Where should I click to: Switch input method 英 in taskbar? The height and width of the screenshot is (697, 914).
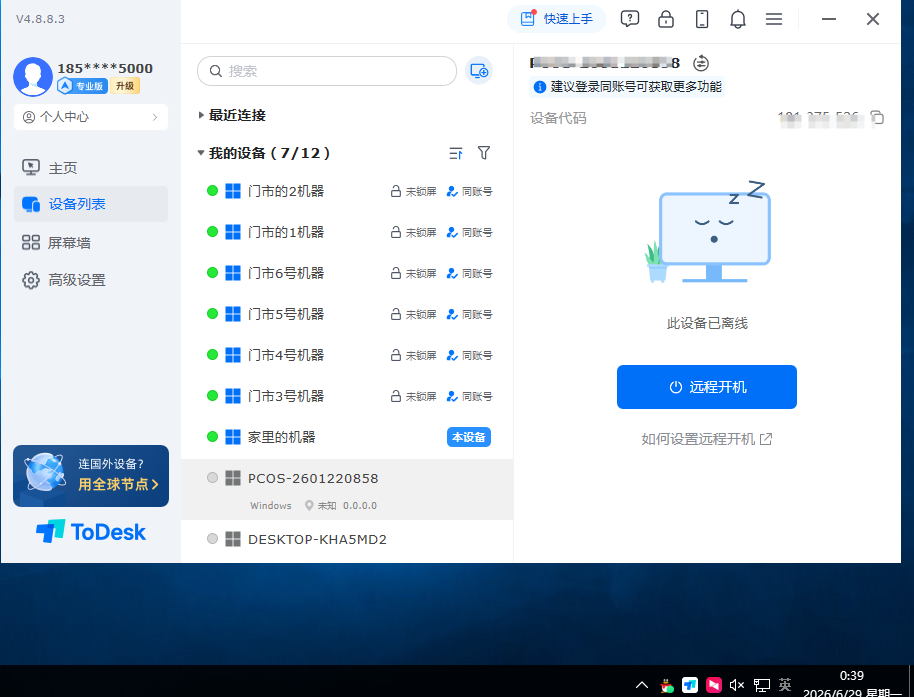point(785,684)
